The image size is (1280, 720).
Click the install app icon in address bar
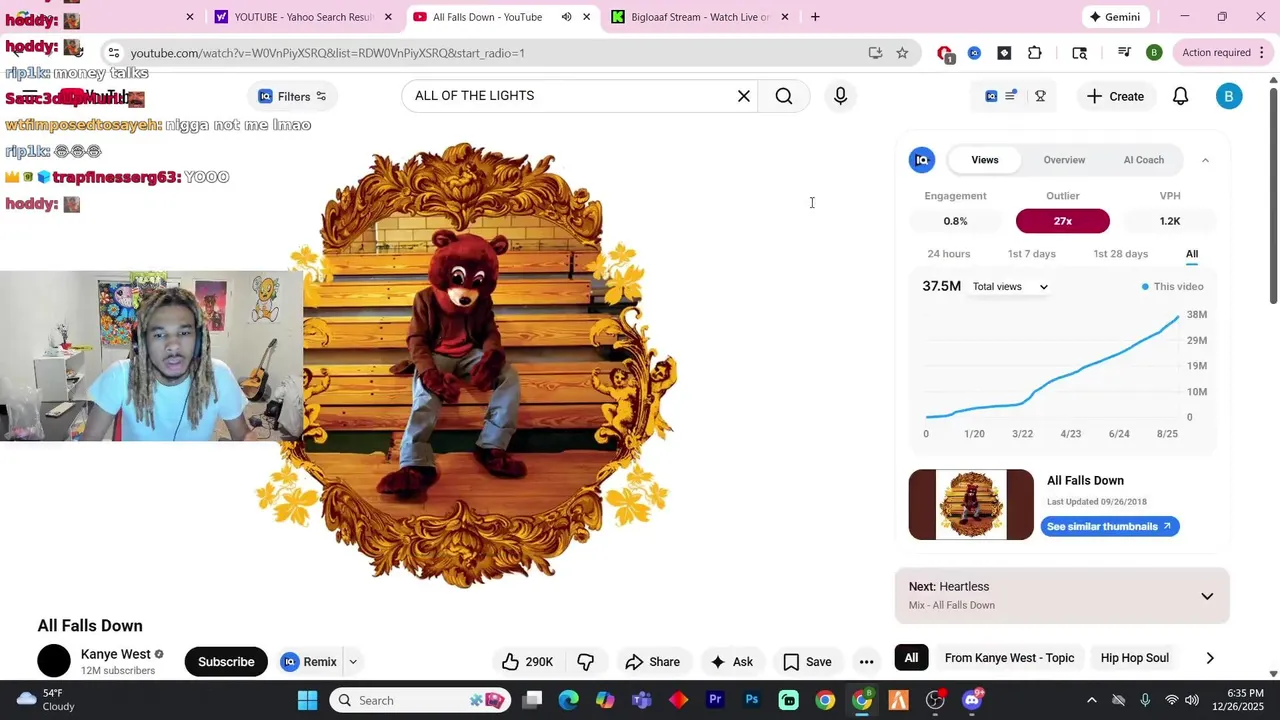(x=875, y=53)
